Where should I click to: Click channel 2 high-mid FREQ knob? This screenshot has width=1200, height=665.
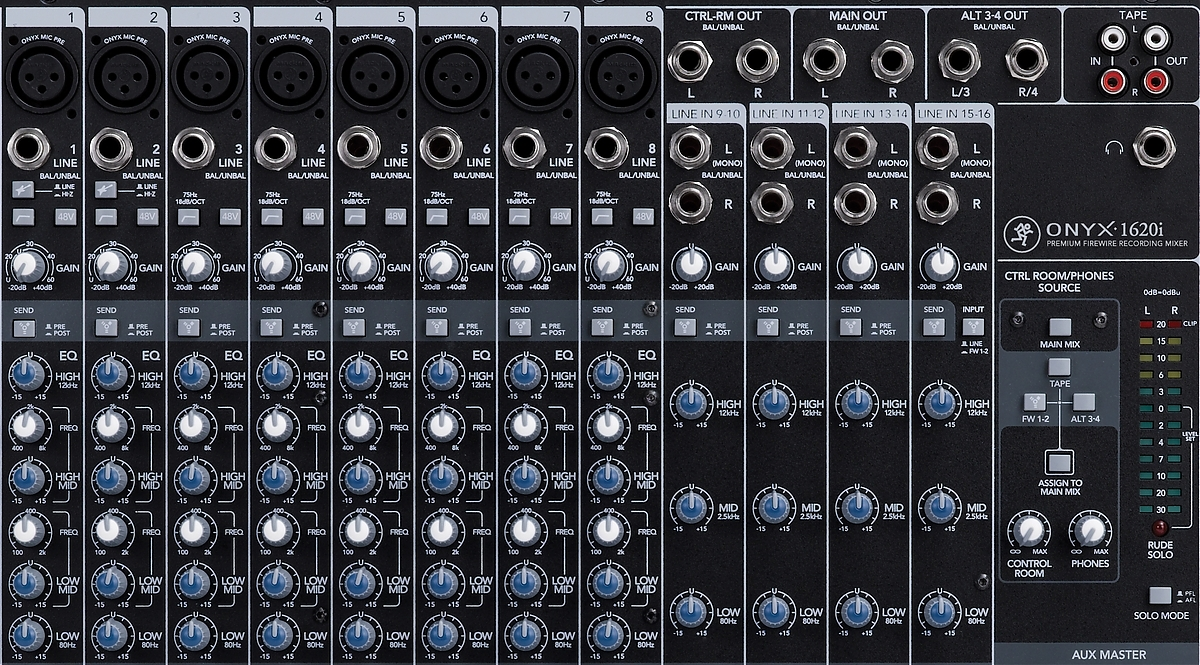(109, 426)
